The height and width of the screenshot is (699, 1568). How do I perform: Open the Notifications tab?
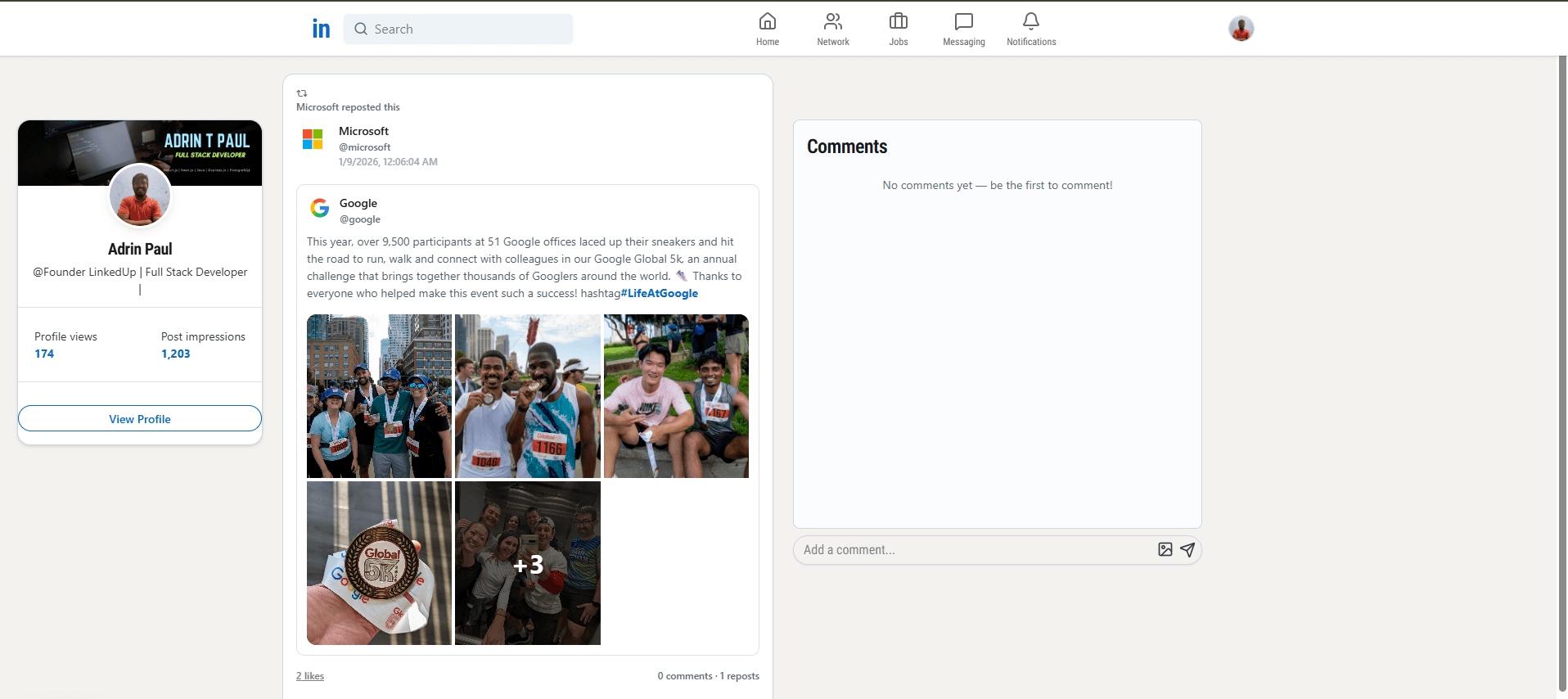1031,29
